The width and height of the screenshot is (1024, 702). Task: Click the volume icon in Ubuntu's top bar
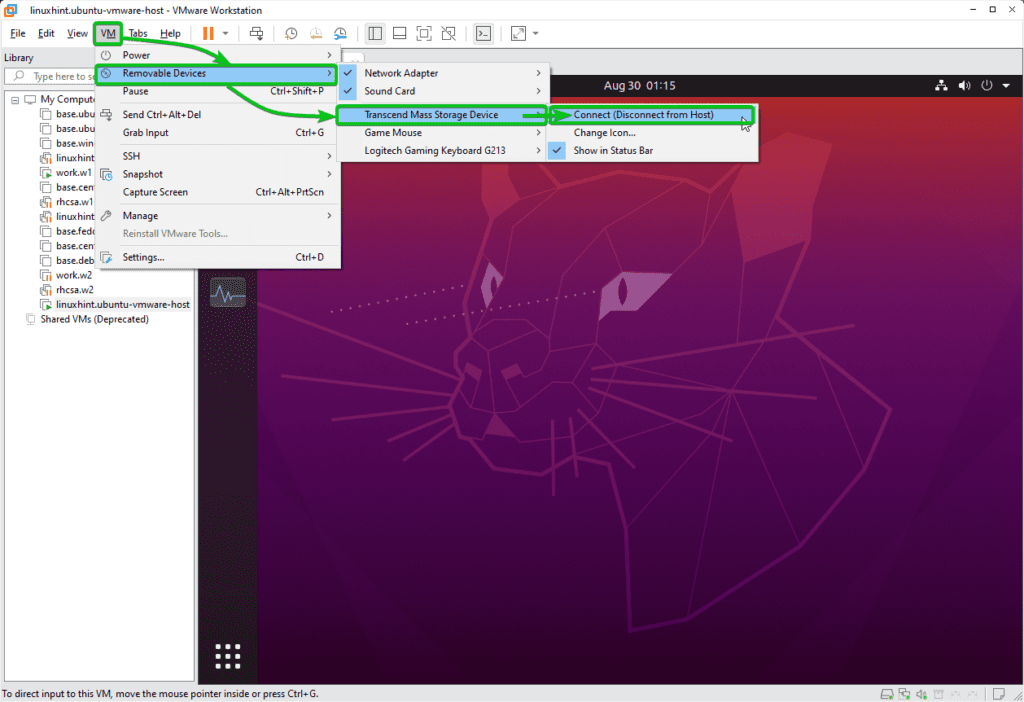click(x=964, y=85)
